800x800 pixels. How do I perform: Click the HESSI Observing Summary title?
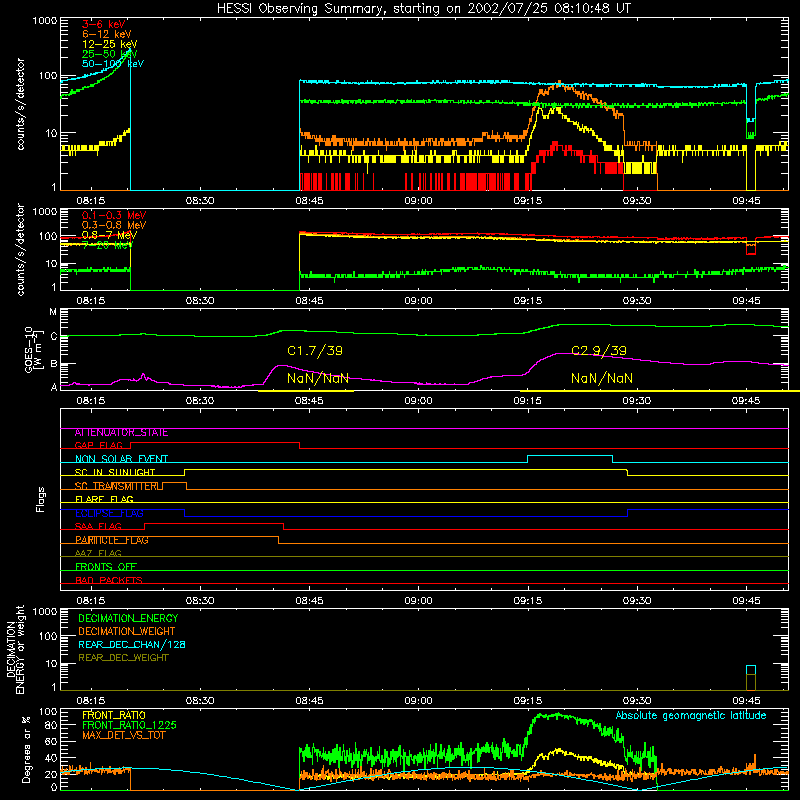(424, 9)
